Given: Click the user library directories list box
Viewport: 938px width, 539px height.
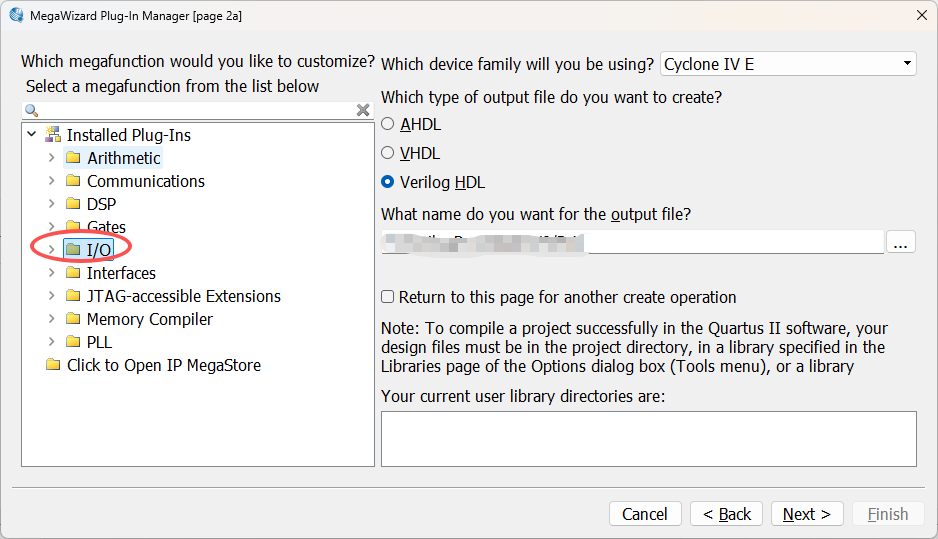Looking at the screenshot, I should pyautogui.click(x=648, y=438).
